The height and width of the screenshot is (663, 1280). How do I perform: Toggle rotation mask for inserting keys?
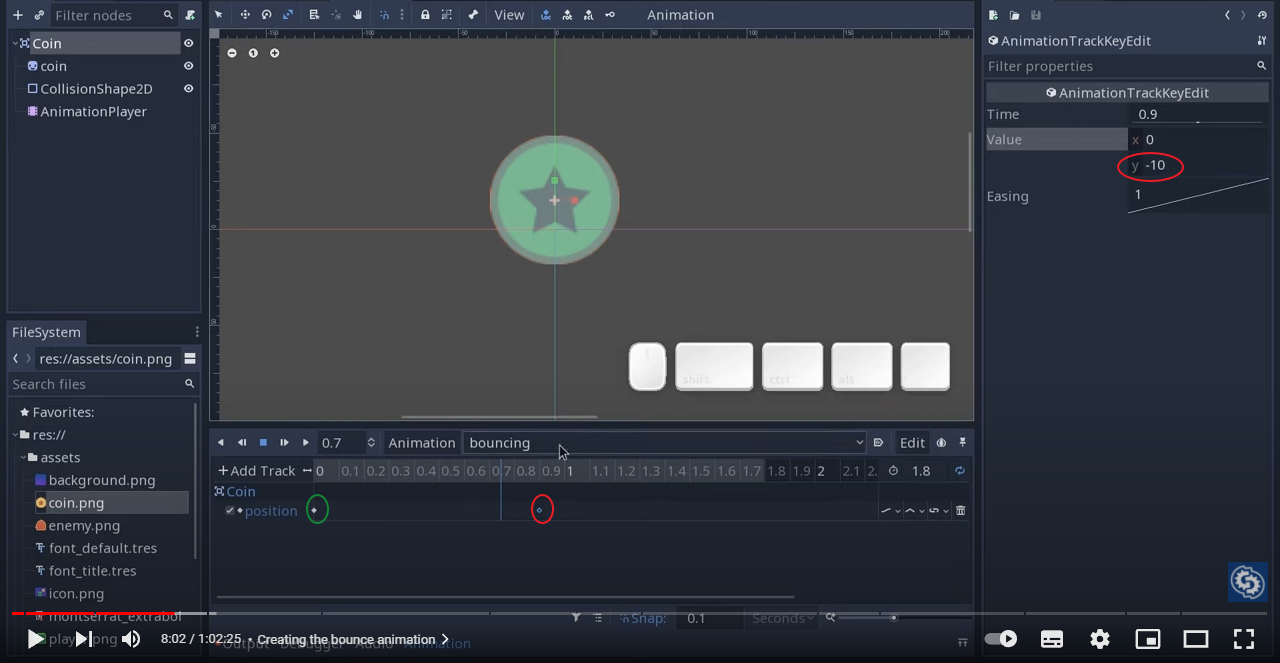(x=567, y=15)
